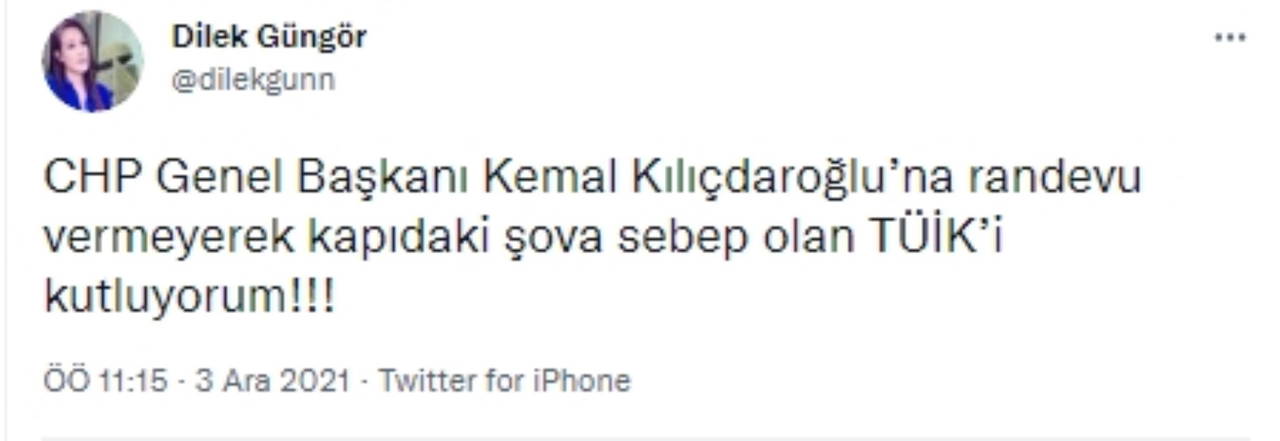Click the dot separator before Twitter for iPhone

[365, 382]
